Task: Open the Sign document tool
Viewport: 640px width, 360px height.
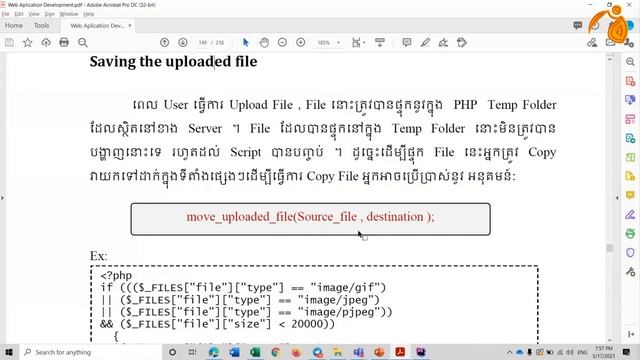Action: 443,42
